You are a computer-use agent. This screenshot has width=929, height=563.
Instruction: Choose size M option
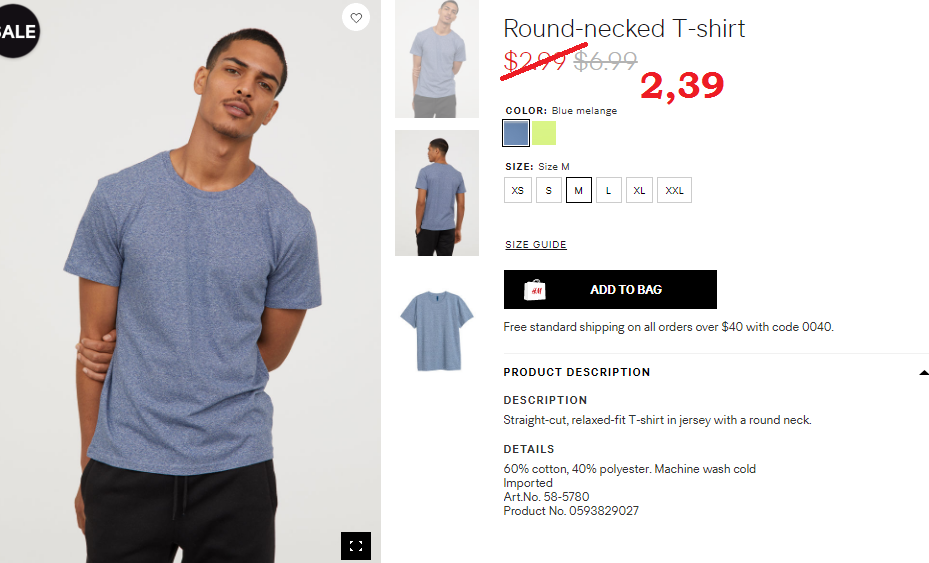[578, 190]
